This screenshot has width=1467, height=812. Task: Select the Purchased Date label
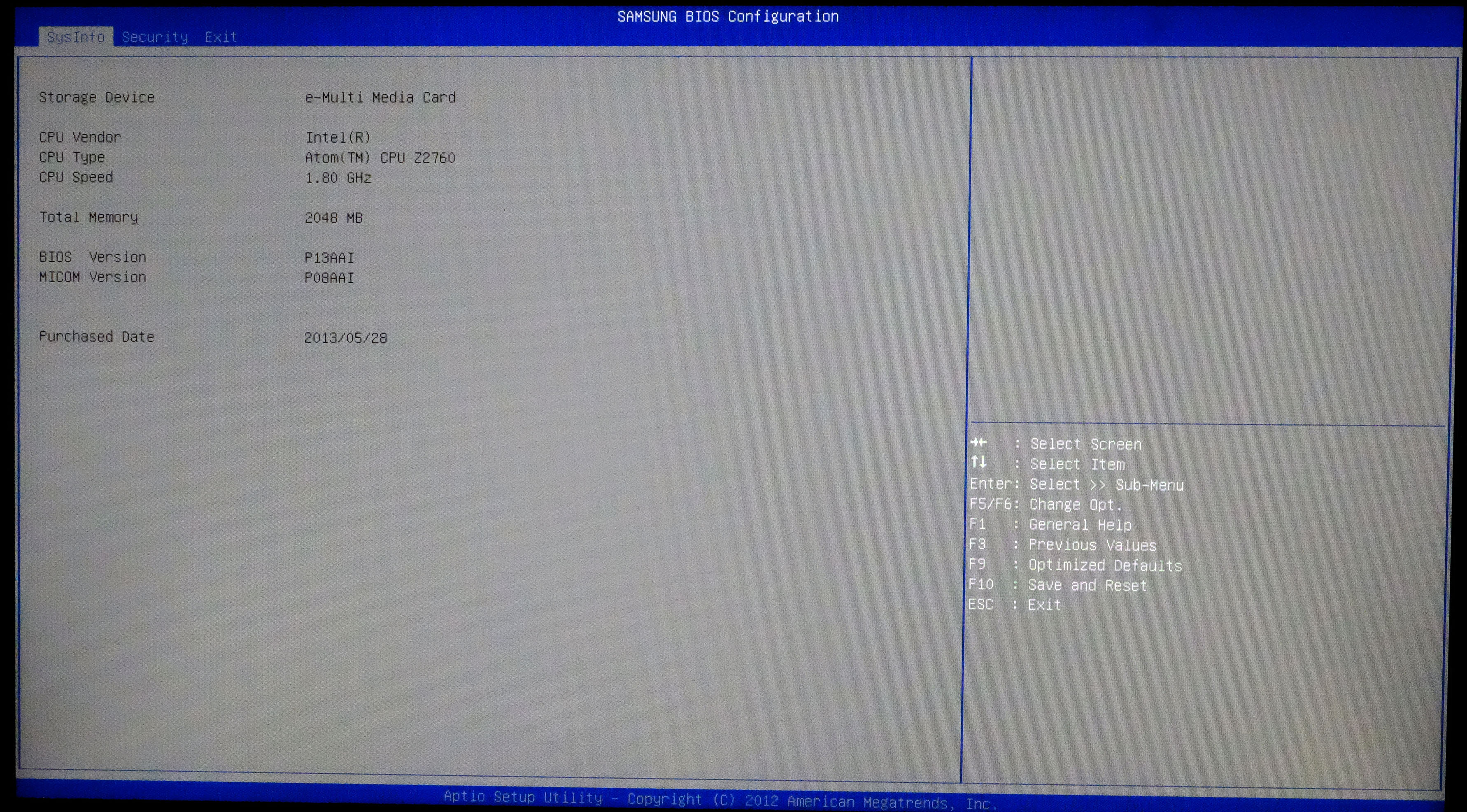pyautogui.click(x=97, y=337)
